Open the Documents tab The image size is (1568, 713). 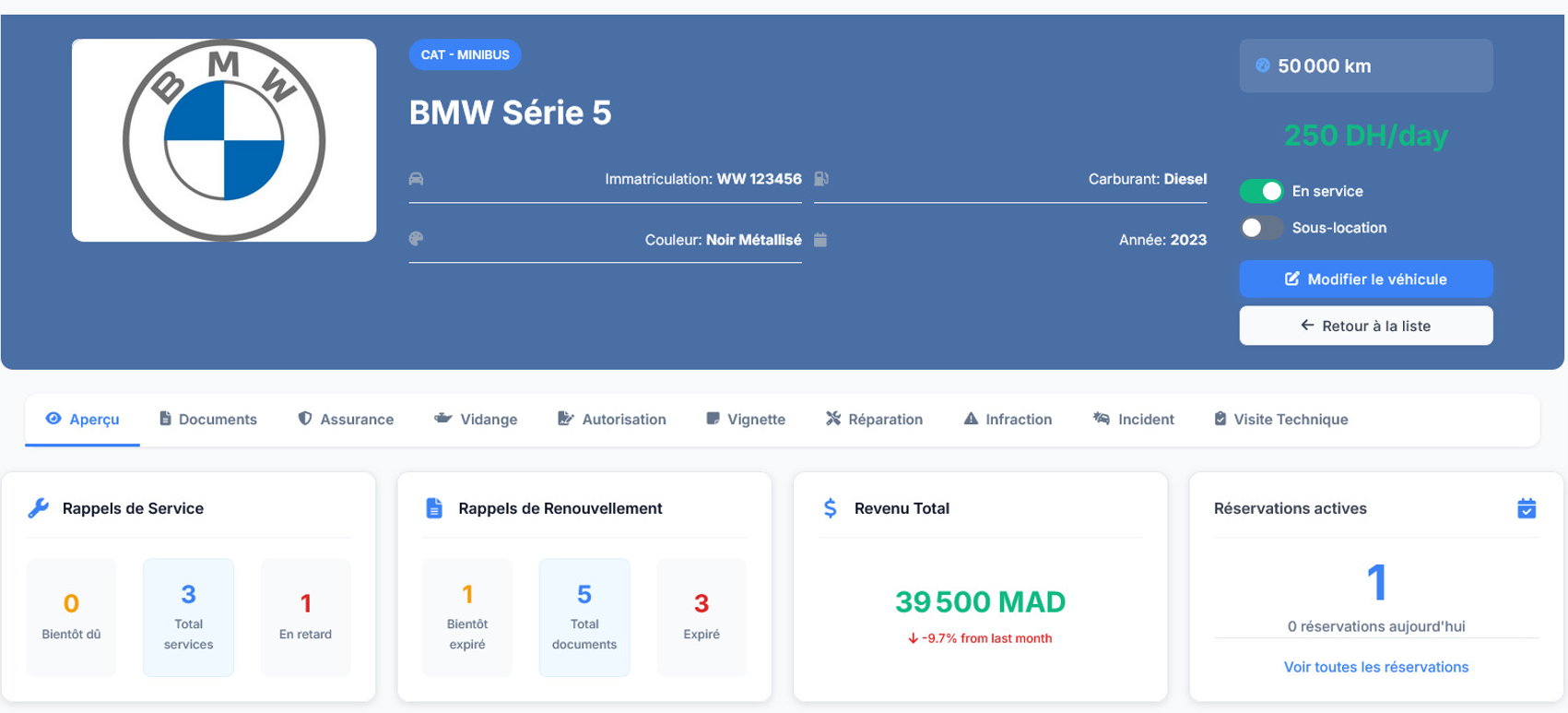(x=207, y=420)
